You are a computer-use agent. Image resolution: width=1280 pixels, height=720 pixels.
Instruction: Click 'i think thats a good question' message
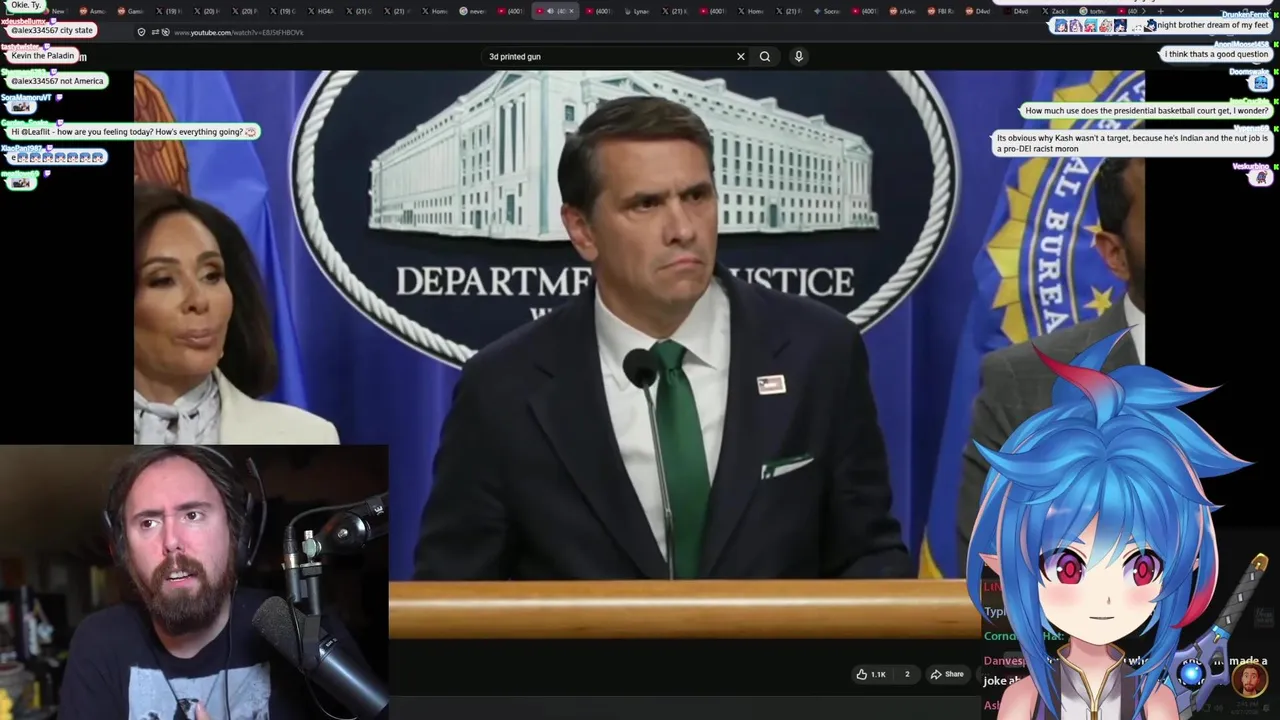[x=1216, y=54]
